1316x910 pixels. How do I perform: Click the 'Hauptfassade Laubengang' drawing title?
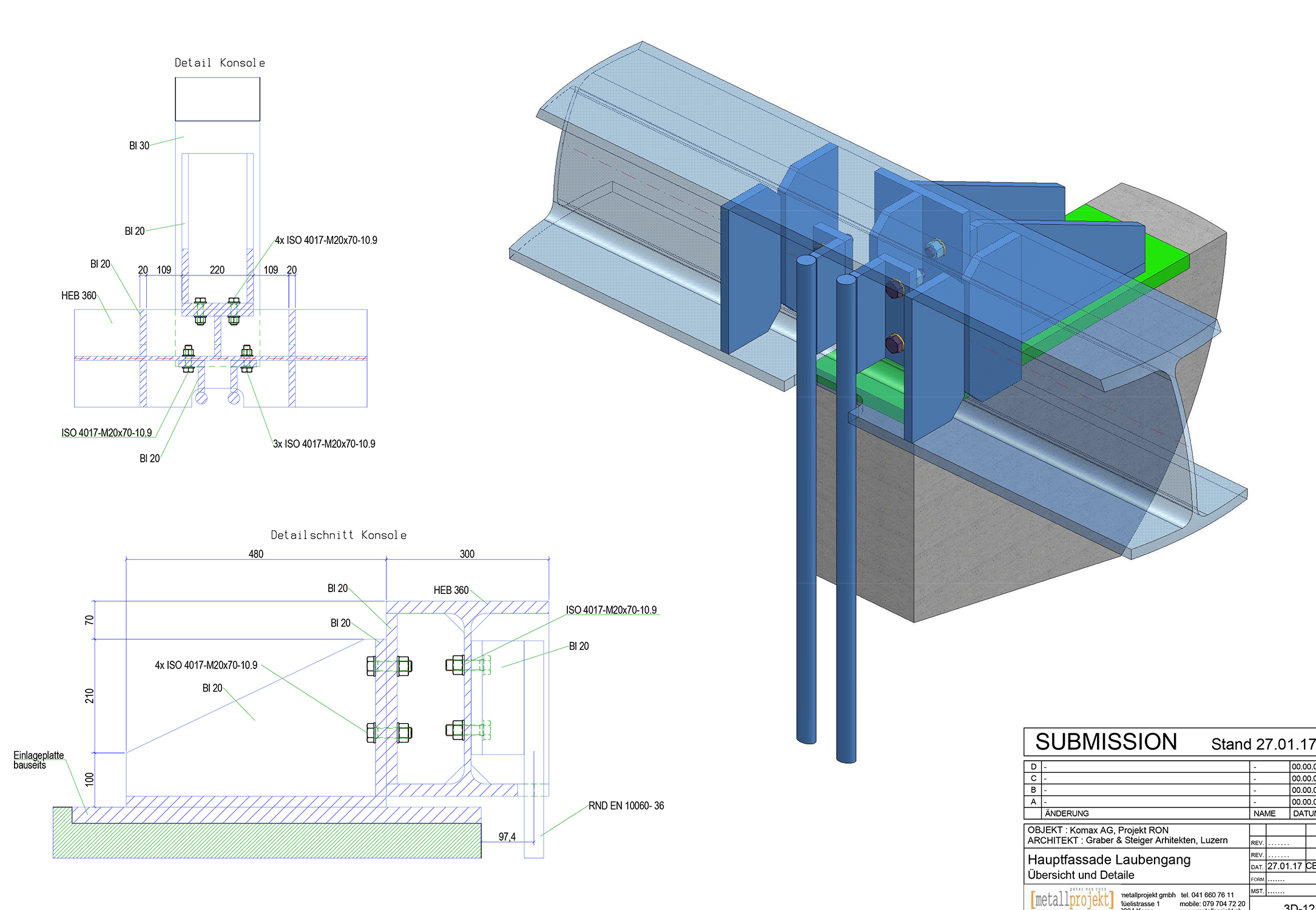(x=1108, y=860)
